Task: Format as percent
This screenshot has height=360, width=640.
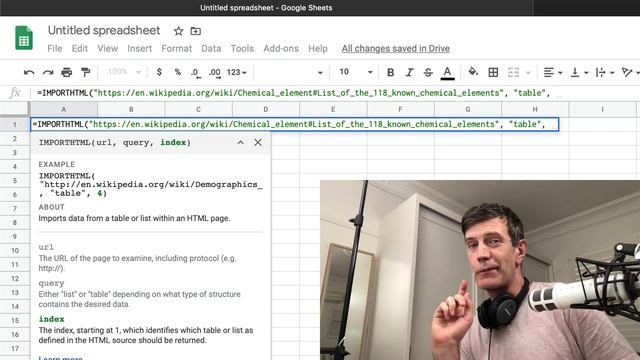Action: click(x=178, y=72)
